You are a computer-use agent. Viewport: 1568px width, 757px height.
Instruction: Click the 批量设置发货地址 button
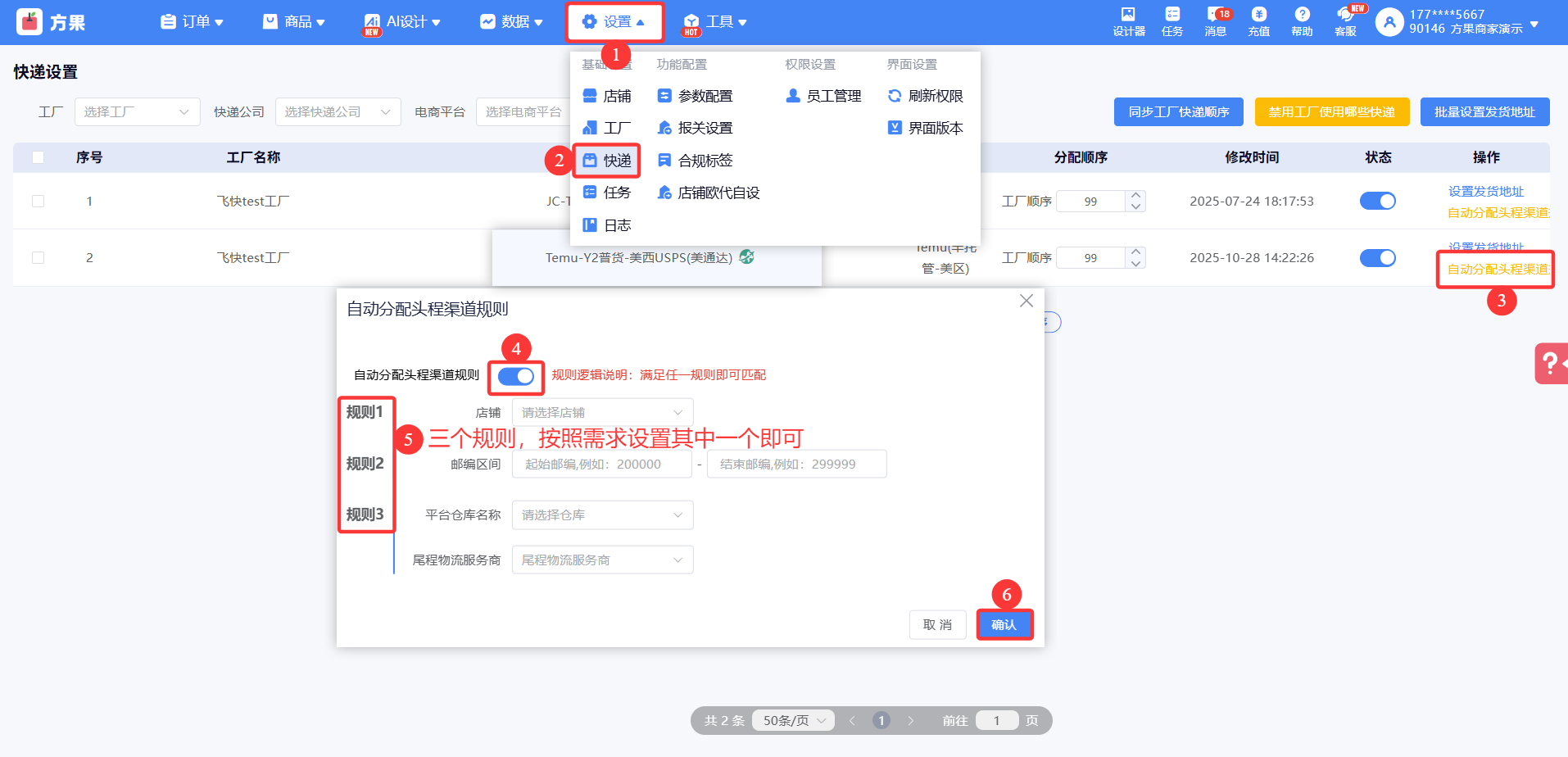tap(1485, 112)
